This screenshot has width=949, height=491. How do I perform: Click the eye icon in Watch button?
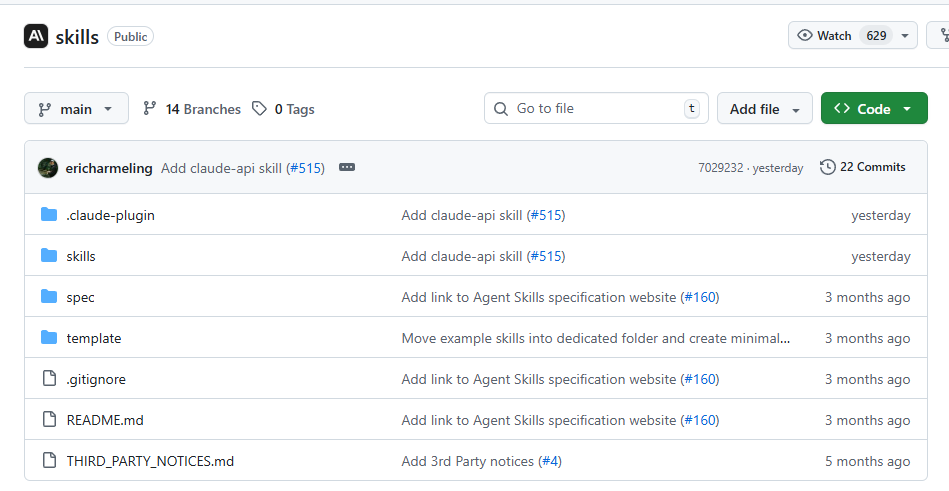(804, 35)
